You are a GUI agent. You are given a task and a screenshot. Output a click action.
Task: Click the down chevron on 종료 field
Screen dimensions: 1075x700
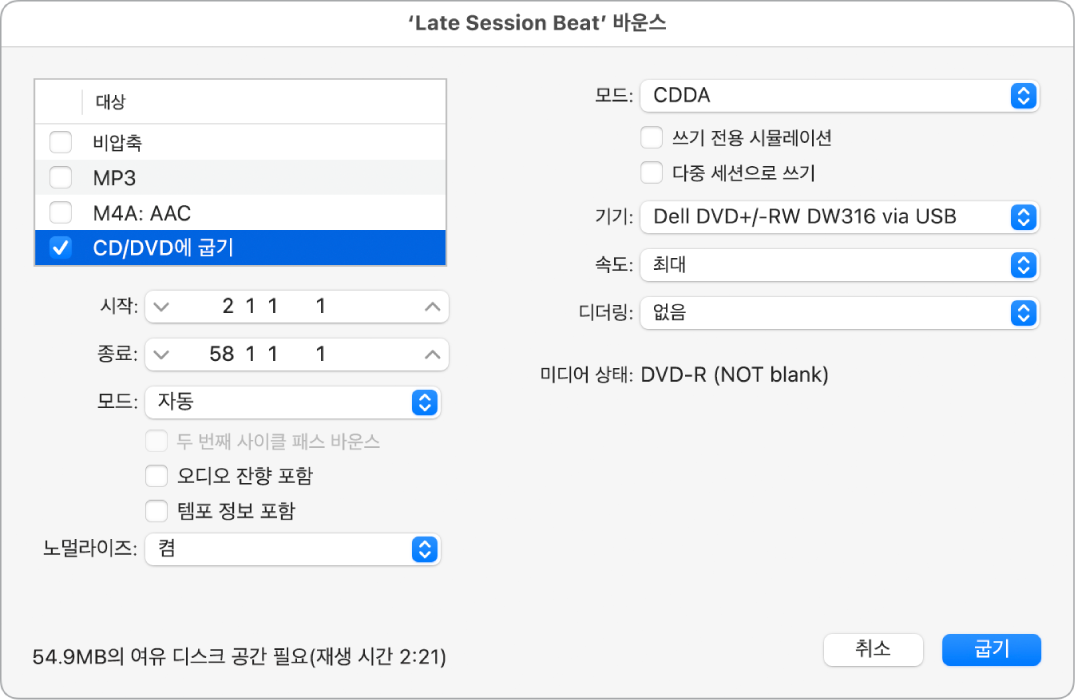[x=163, y=354]
